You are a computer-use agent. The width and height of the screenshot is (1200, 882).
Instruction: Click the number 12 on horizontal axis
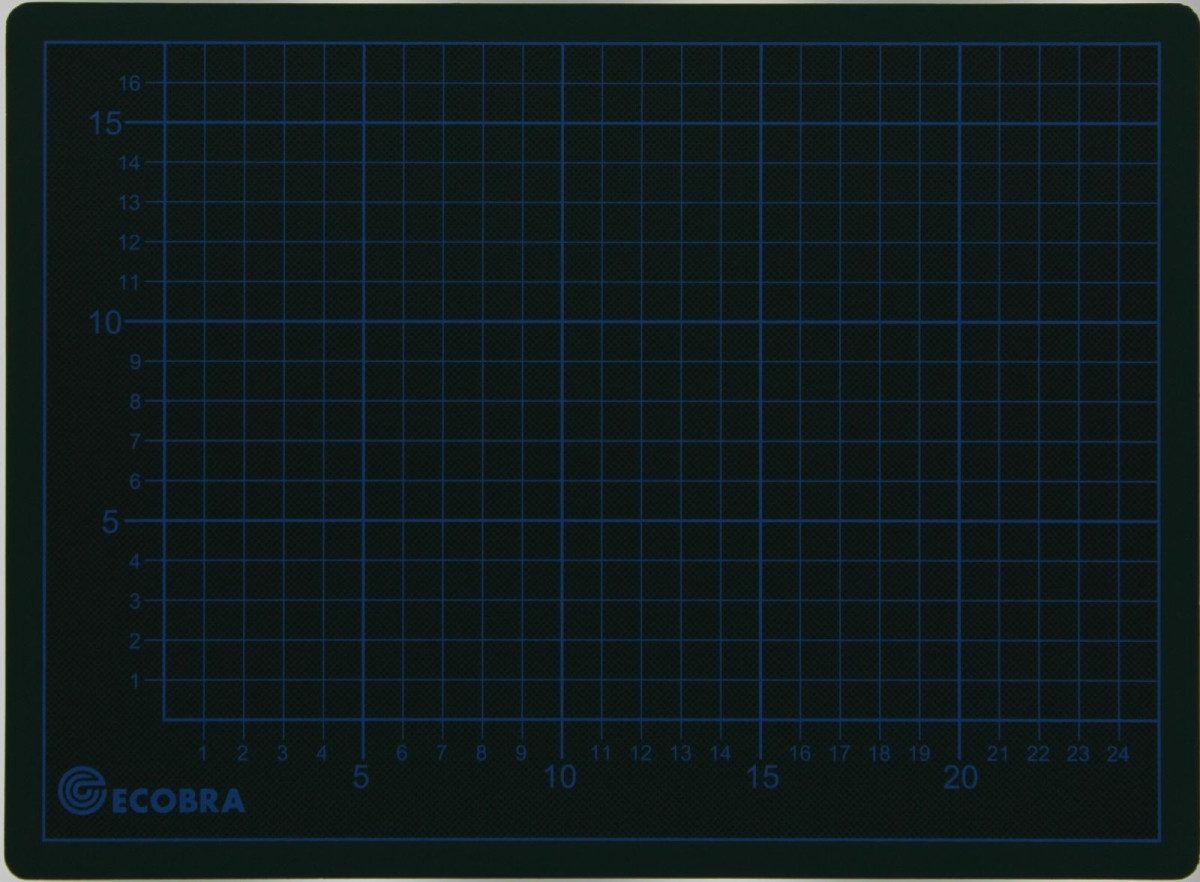coord(641,753)
